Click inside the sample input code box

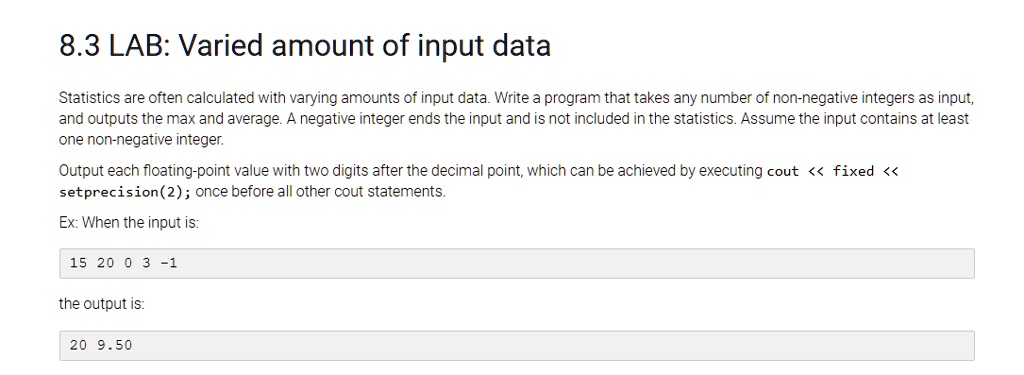click(x=517, y=263)
